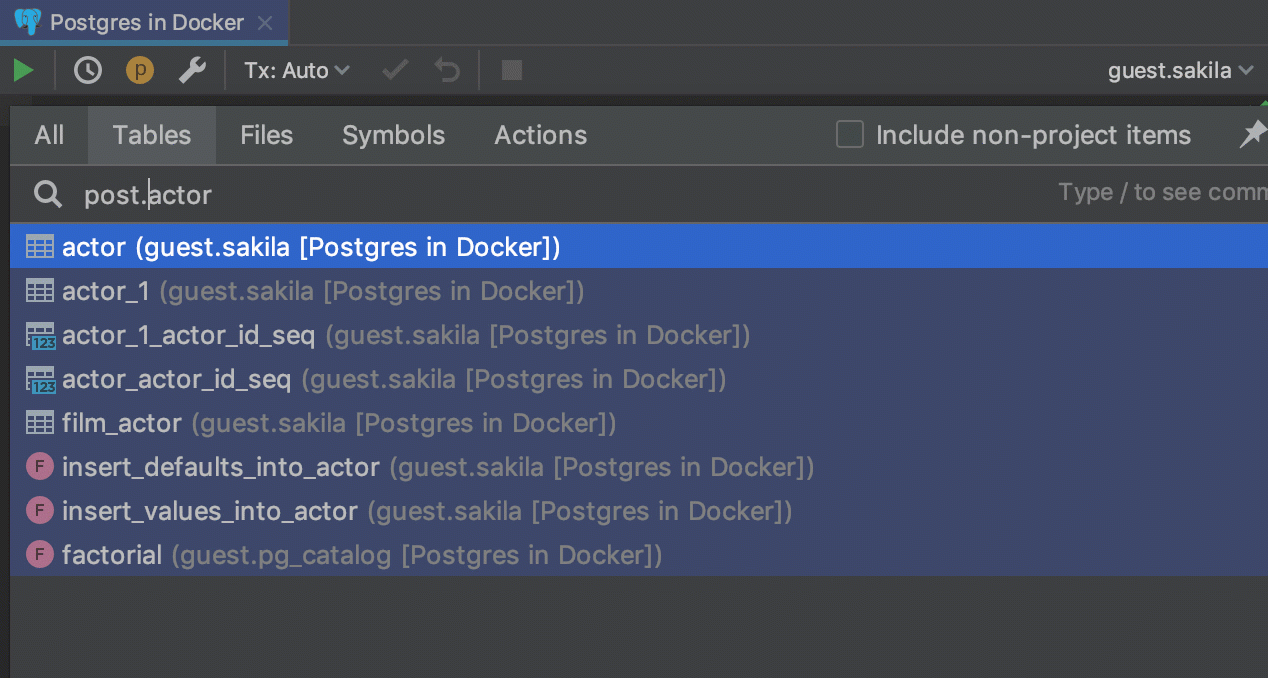Click the rollback undo arrow icon
The image size is (1268, 678).
(447, 71)
